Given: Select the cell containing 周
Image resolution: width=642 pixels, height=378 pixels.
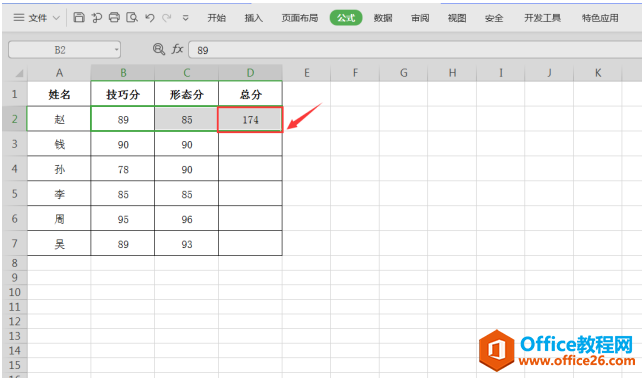Looking at the screenshot, I should (x=59, y=219).
